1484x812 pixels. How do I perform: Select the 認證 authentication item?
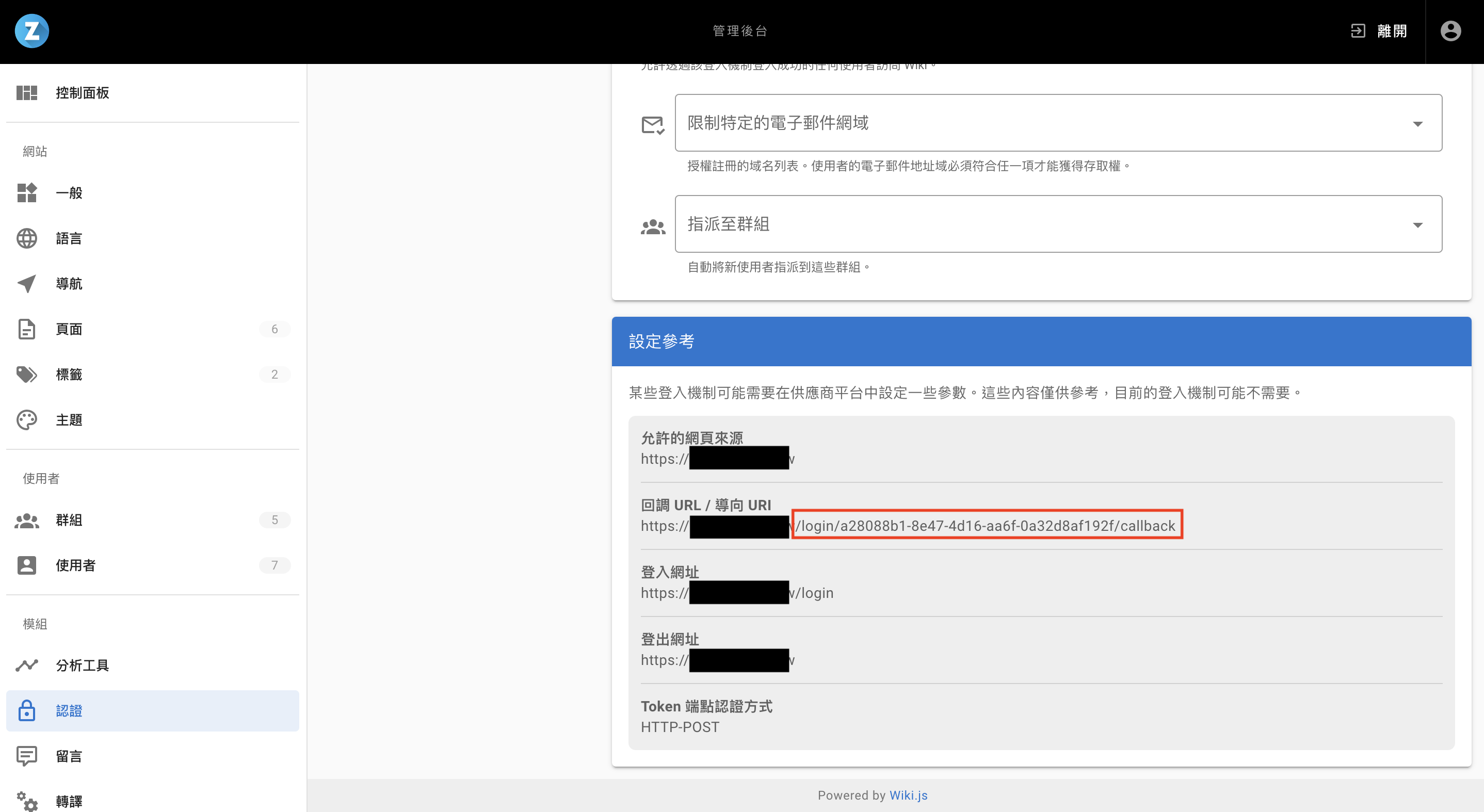(x=153, y=711)
